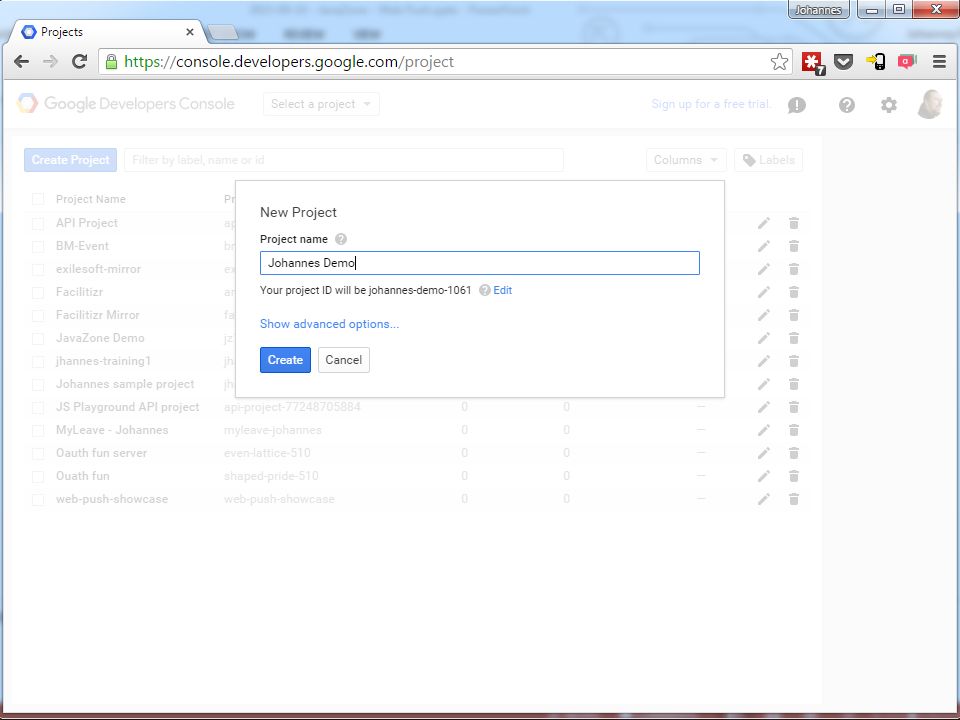Viewport: 960px width, 720px height.
Task: Open the settings gear icon
Action: coord(888,105)
